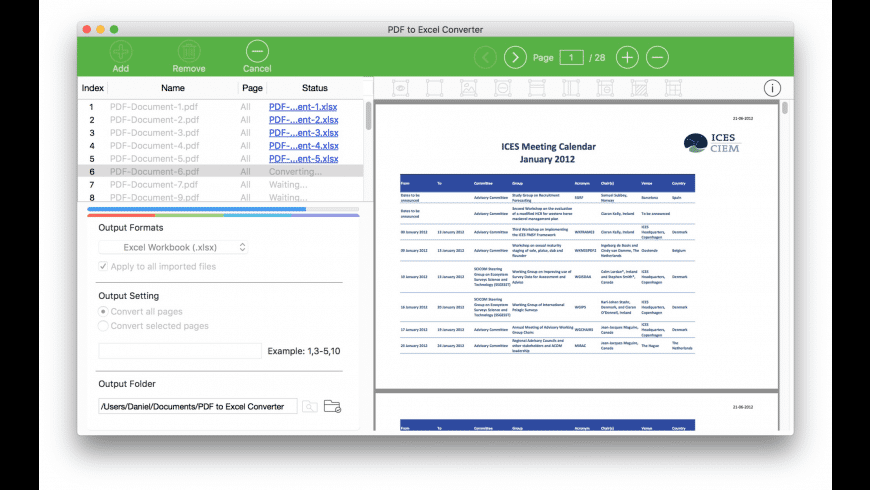Image resolution: width=870 pixels, height=490 pixels.
Task: Select PDF-Document-6.pdf row
Action: coord(221,171)
